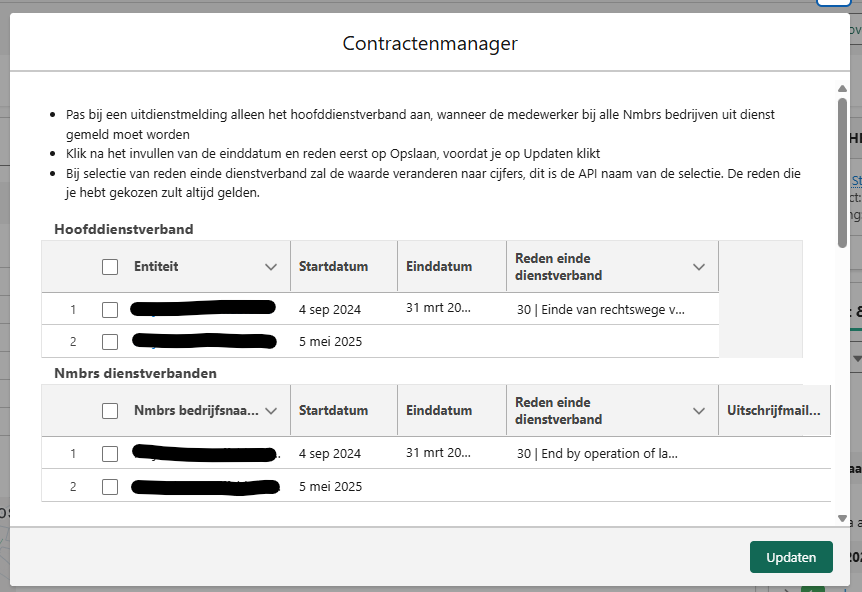Screen dimensions: 862x592
Task: Click Einddatum header in the Nmbrs dienstverbanden table
Action: tap(440, 411)
